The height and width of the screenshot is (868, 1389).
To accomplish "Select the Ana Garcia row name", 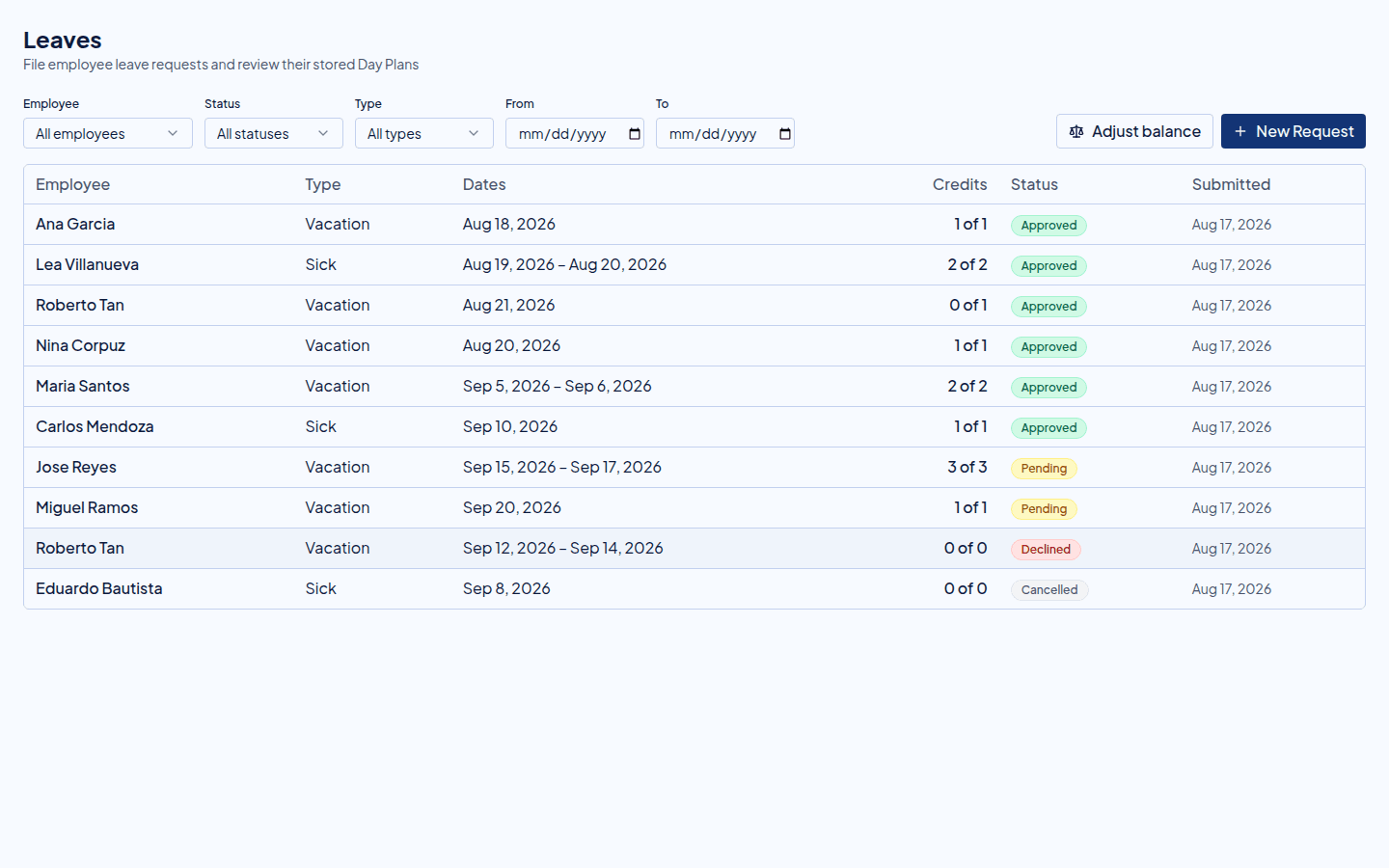I will point(75,224).
